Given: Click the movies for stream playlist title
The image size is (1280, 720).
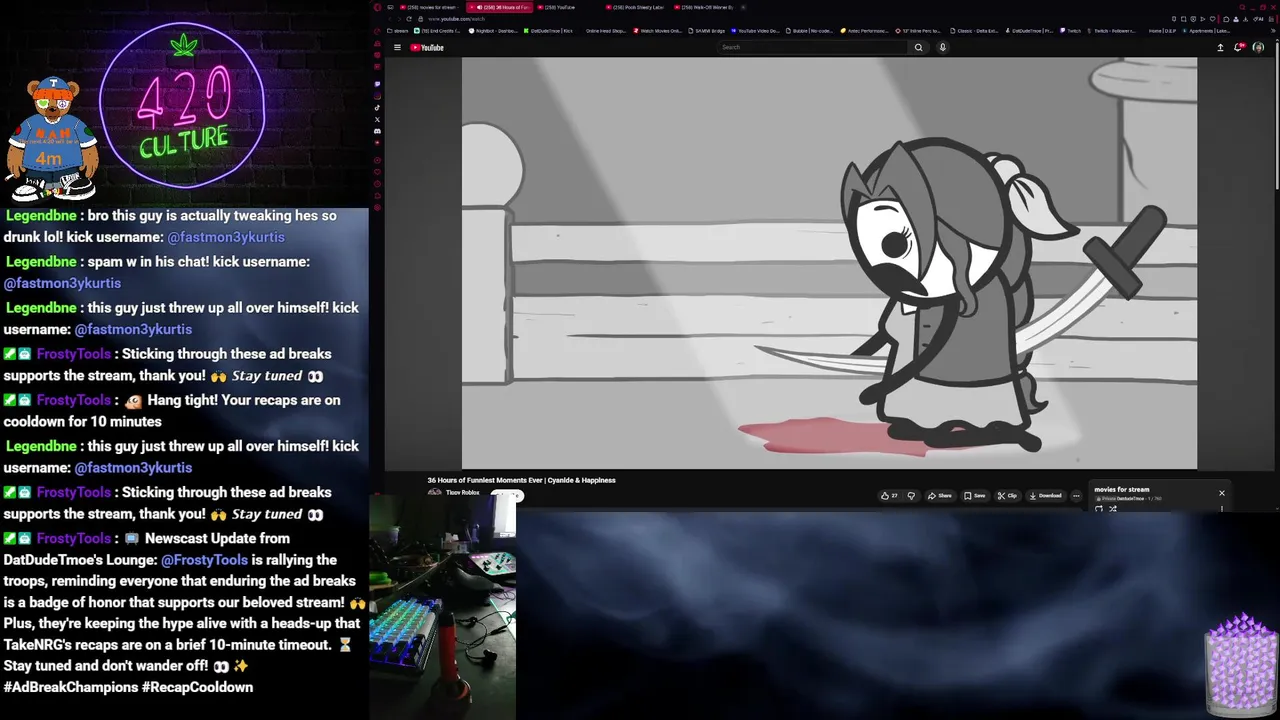Looking at the screenshot, I should pos(1122,490).
